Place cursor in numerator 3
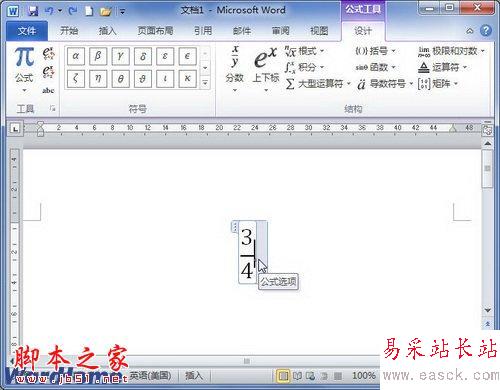 (247, 238)
